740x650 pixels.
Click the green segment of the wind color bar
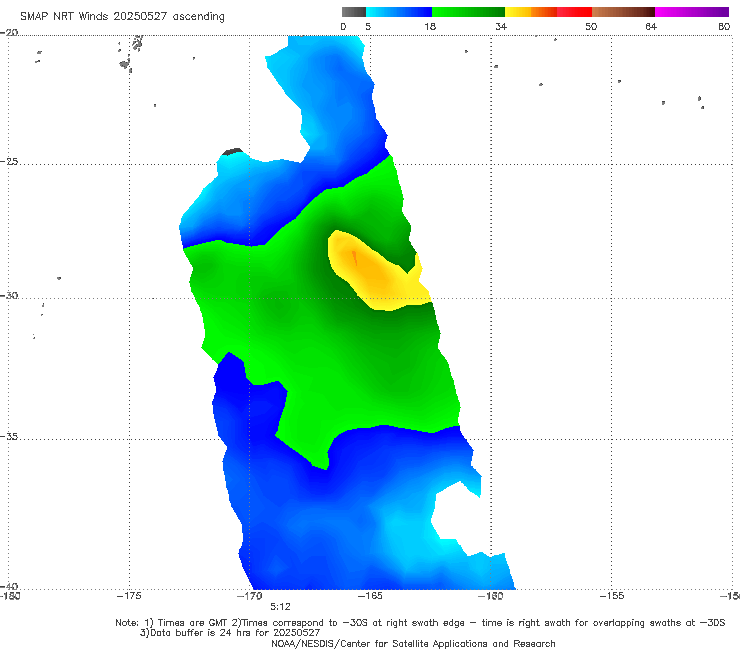468,12
